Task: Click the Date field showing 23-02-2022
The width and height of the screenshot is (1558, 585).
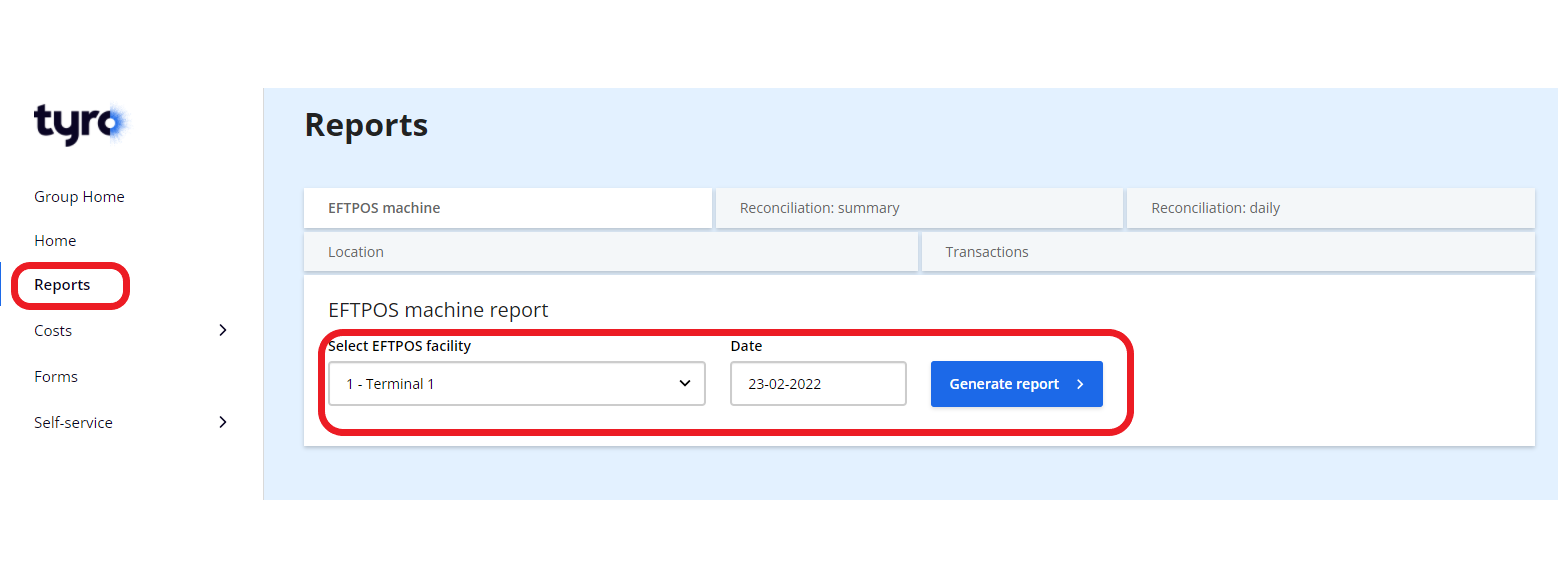Action: point(818,383)
